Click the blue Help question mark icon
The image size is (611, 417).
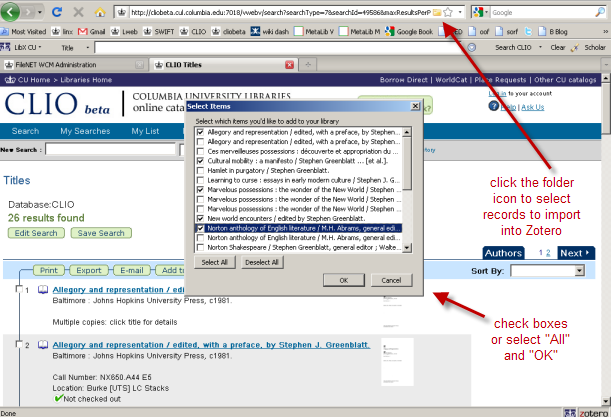(493, 106)
